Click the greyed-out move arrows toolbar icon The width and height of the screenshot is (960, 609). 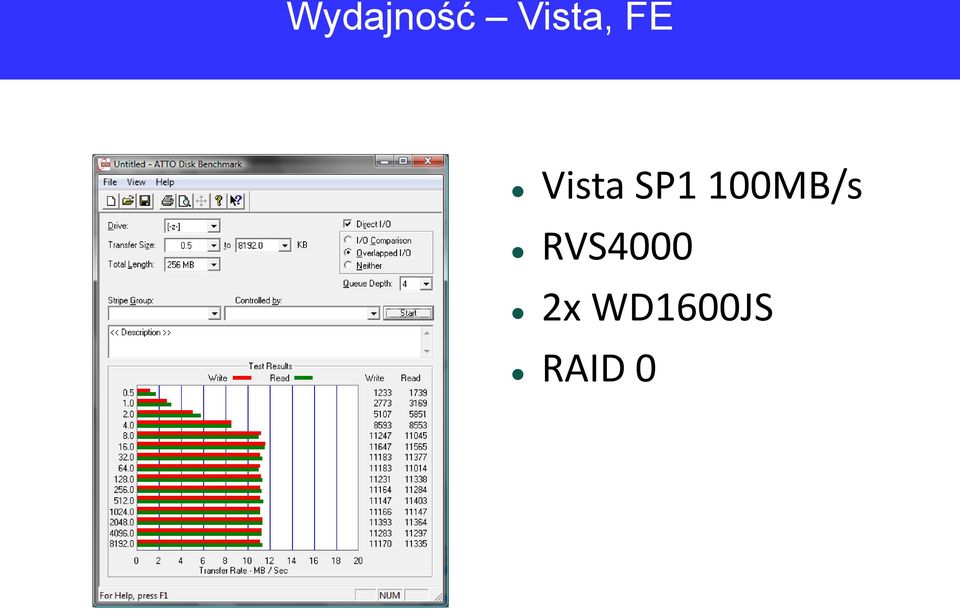coord(201,201)
